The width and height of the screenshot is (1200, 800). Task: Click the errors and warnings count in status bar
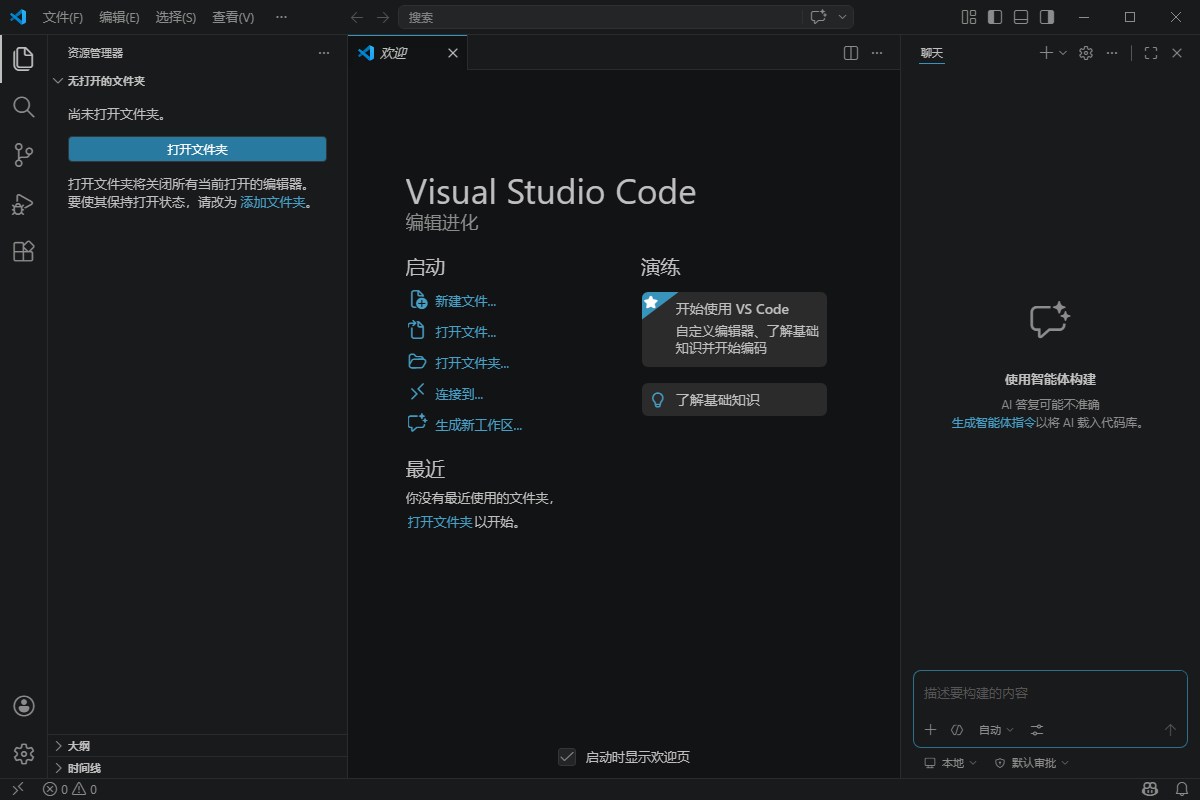[x=70, y=789]
